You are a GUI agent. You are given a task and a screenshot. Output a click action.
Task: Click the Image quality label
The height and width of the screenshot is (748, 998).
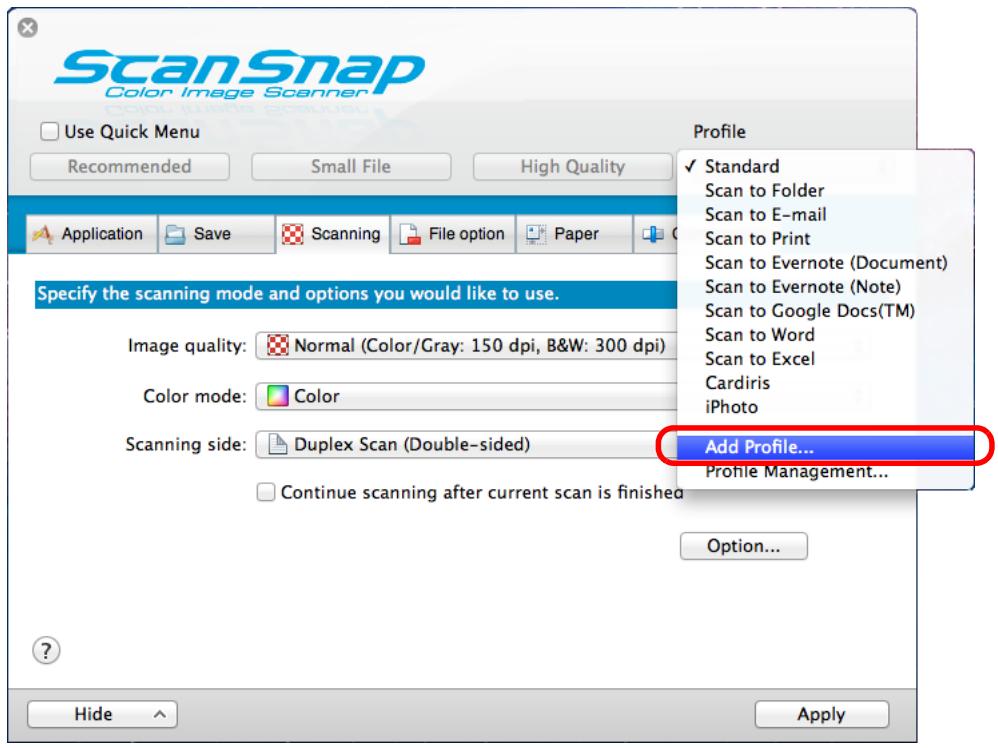pos(187,346)
